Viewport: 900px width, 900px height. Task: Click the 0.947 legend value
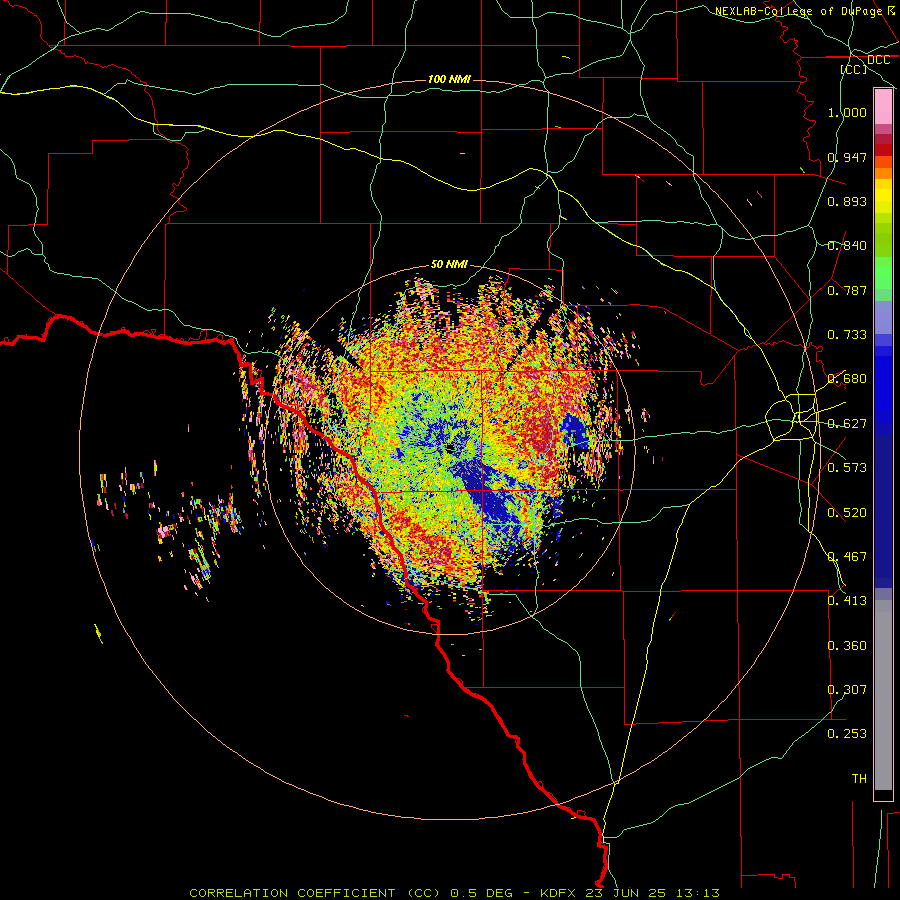click(x=847, y=157)
